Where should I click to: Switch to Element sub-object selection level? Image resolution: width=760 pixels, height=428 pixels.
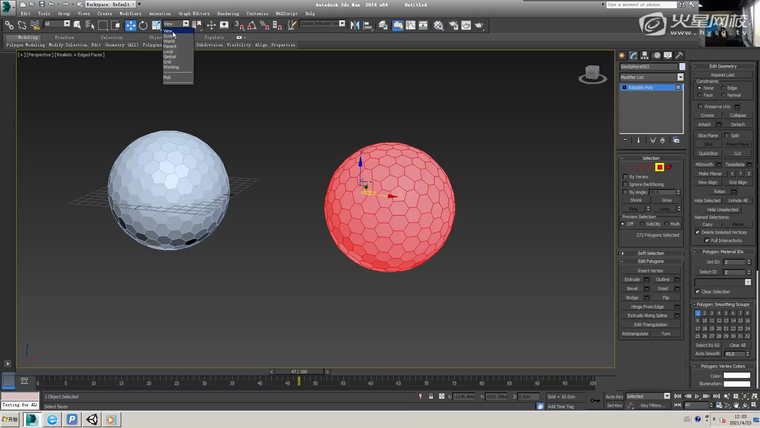[669, 167]
